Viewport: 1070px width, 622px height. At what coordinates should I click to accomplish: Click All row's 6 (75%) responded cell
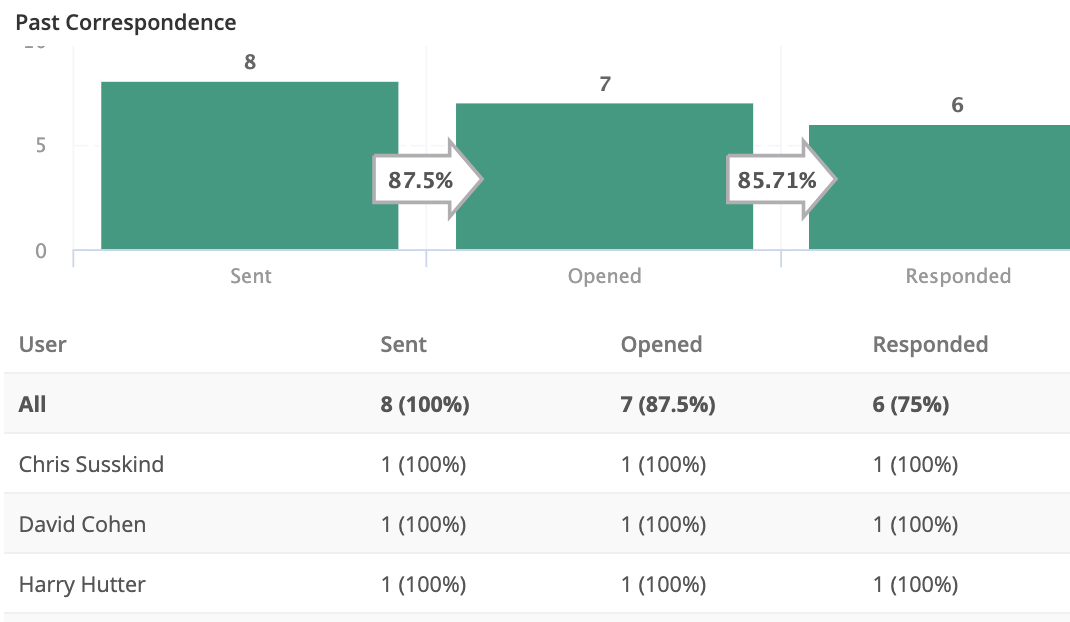(910, 404)
